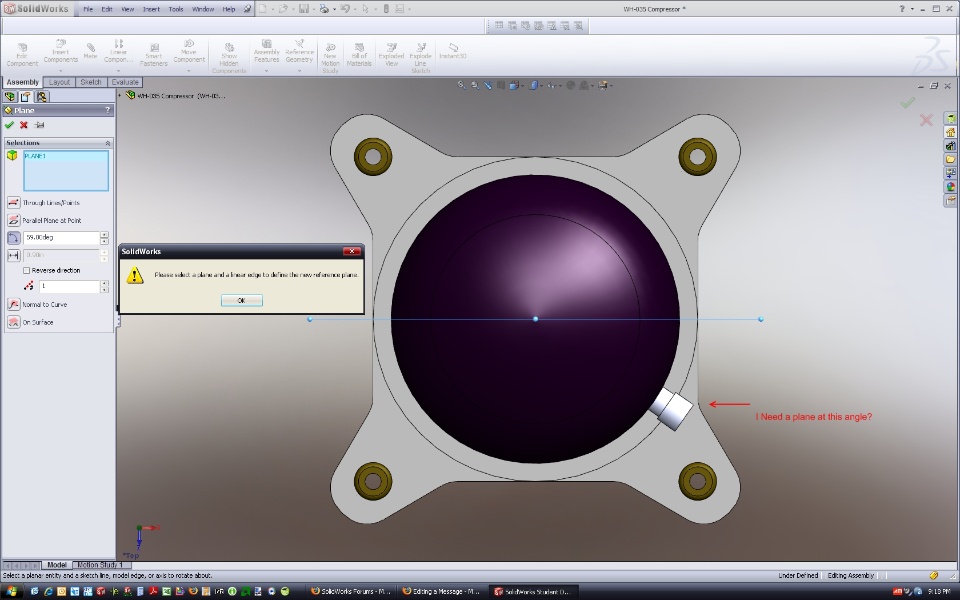Accept the plane with the green checkmark
960x600 pixels.
click(9, 125)
